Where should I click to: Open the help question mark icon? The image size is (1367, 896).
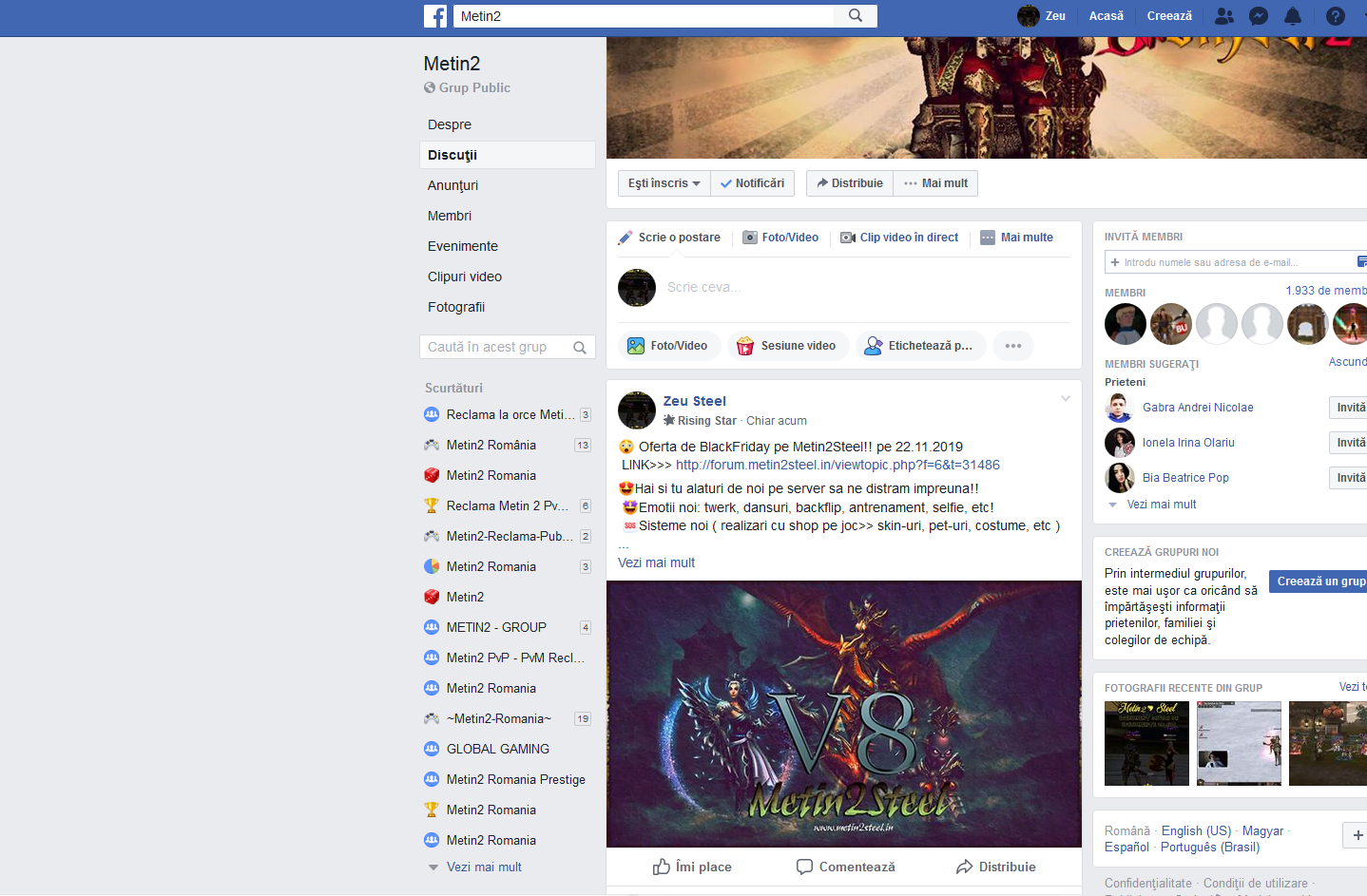[x=1336, y=16]
